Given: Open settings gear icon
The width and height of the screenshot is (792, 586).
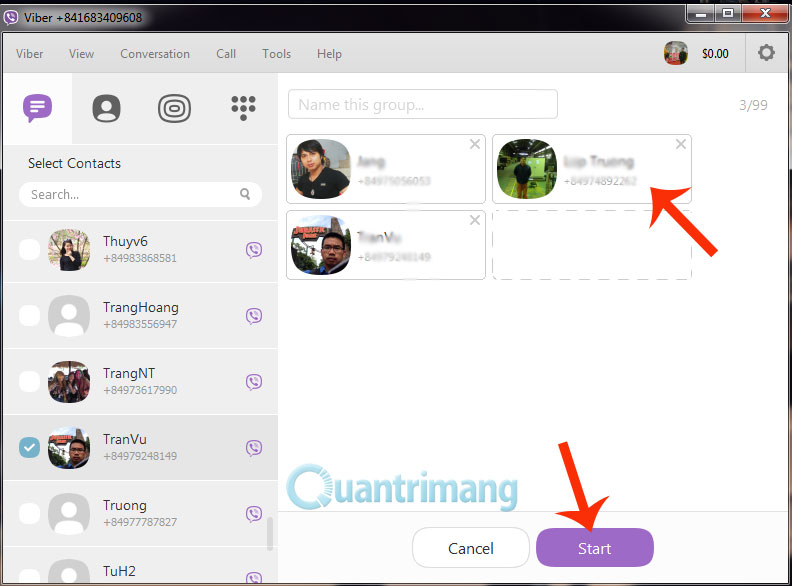Looking at the screenshot, I should (x=766, y=53).
